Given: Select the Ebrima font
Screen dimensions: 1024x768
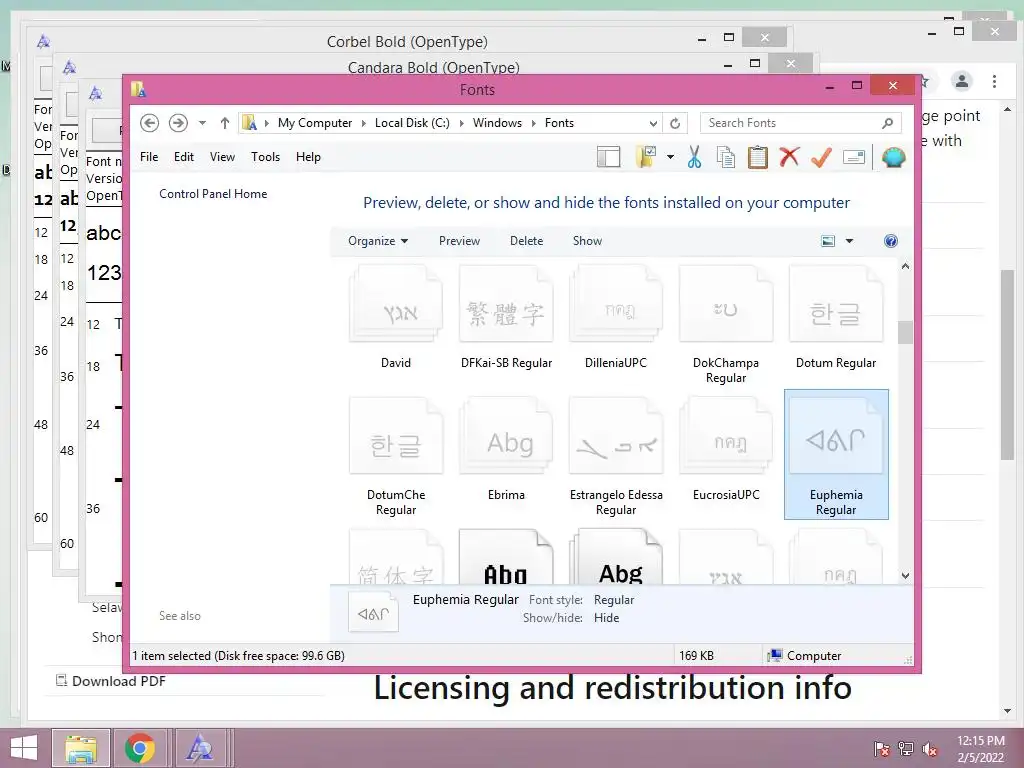Looking at the screenshot, I should coord(506,449).
